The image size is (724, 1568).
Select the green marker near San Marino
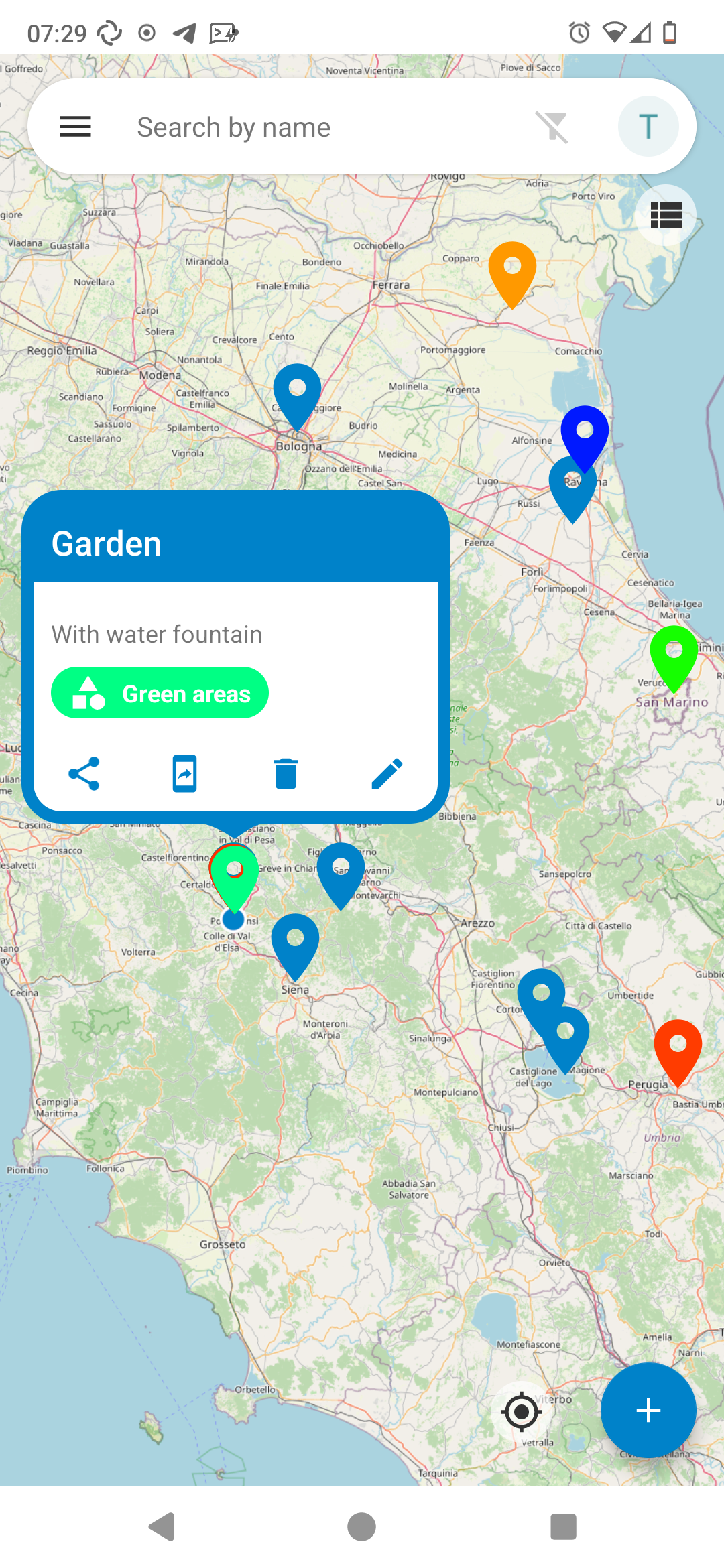click(674, 653)
